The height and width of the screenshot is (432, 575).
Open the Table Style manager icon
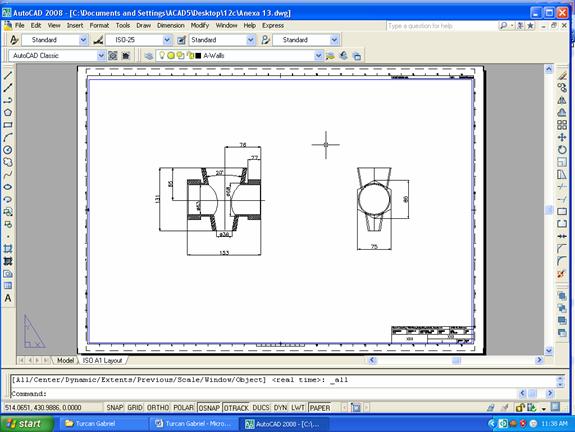181,40
